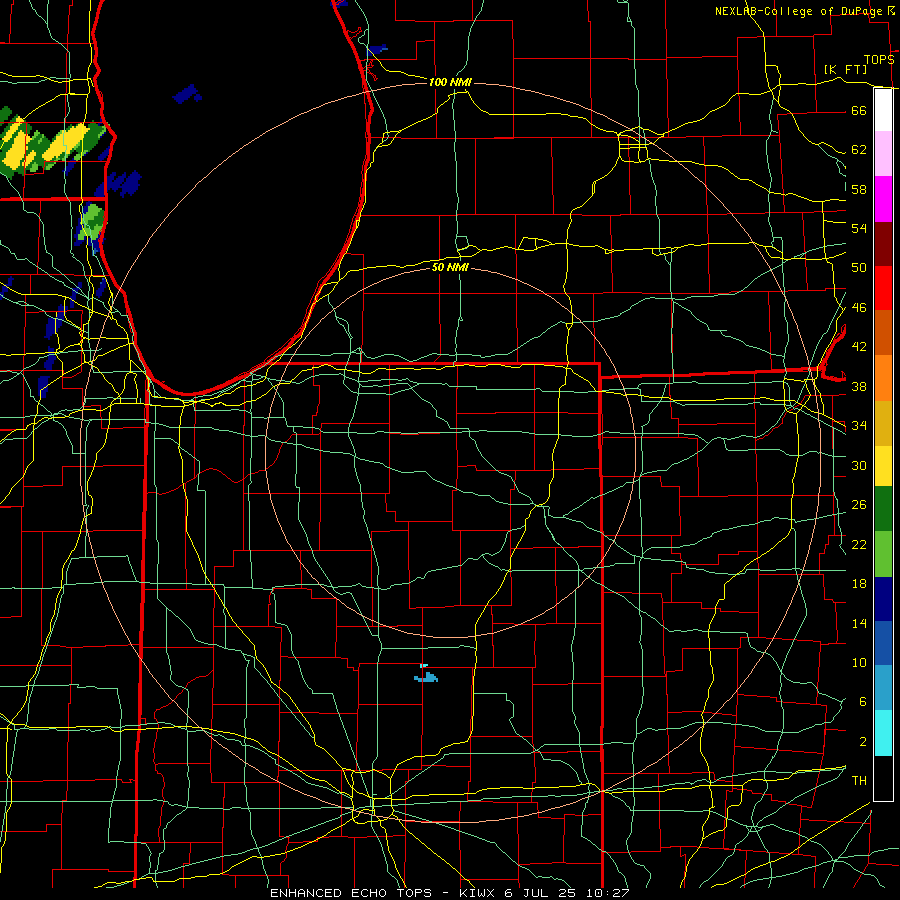This screenshot has width=900, height=900.
Task: Click the 42 legend tick label
Action: coord(859,346)
